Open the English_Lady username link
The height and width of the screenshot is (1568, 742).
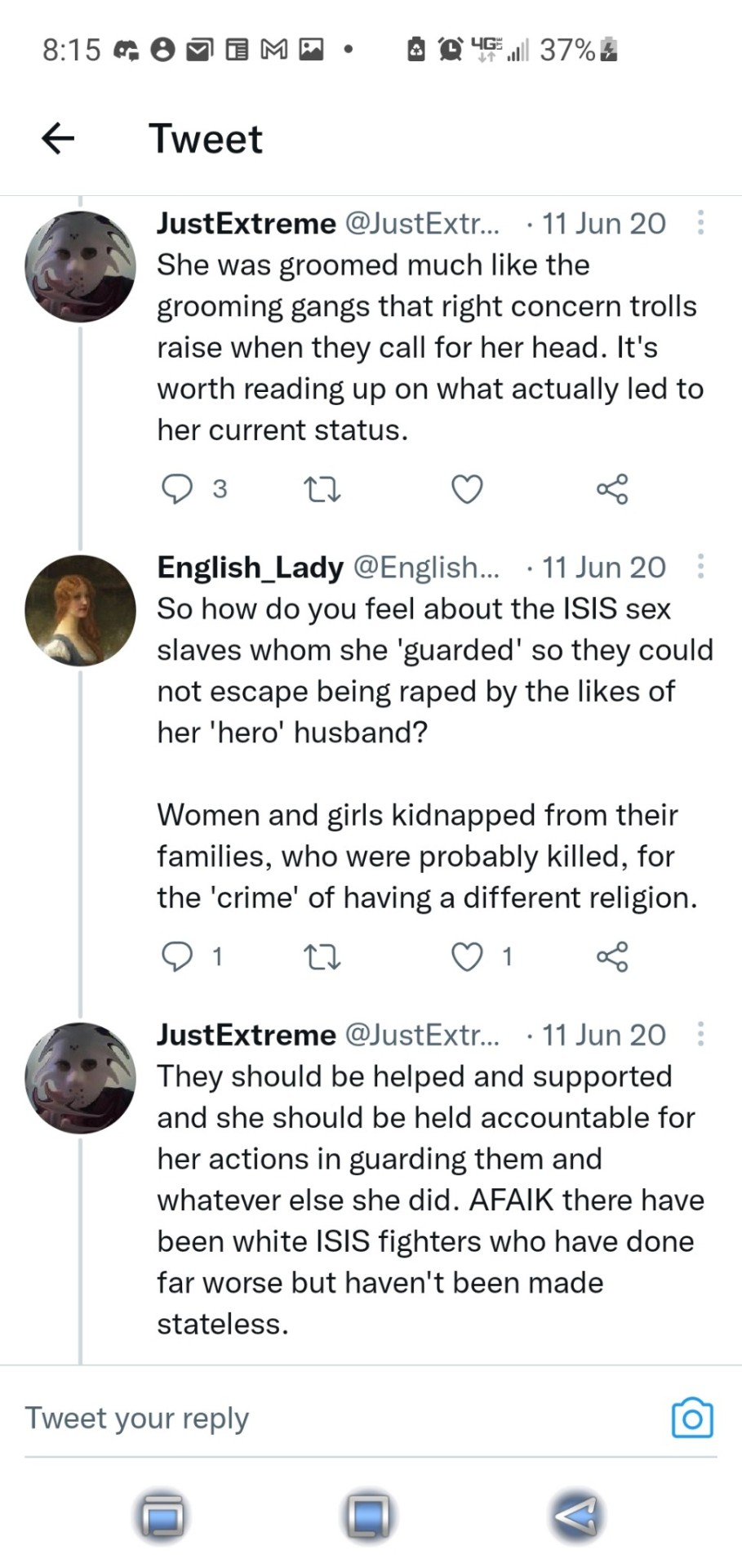250,567
